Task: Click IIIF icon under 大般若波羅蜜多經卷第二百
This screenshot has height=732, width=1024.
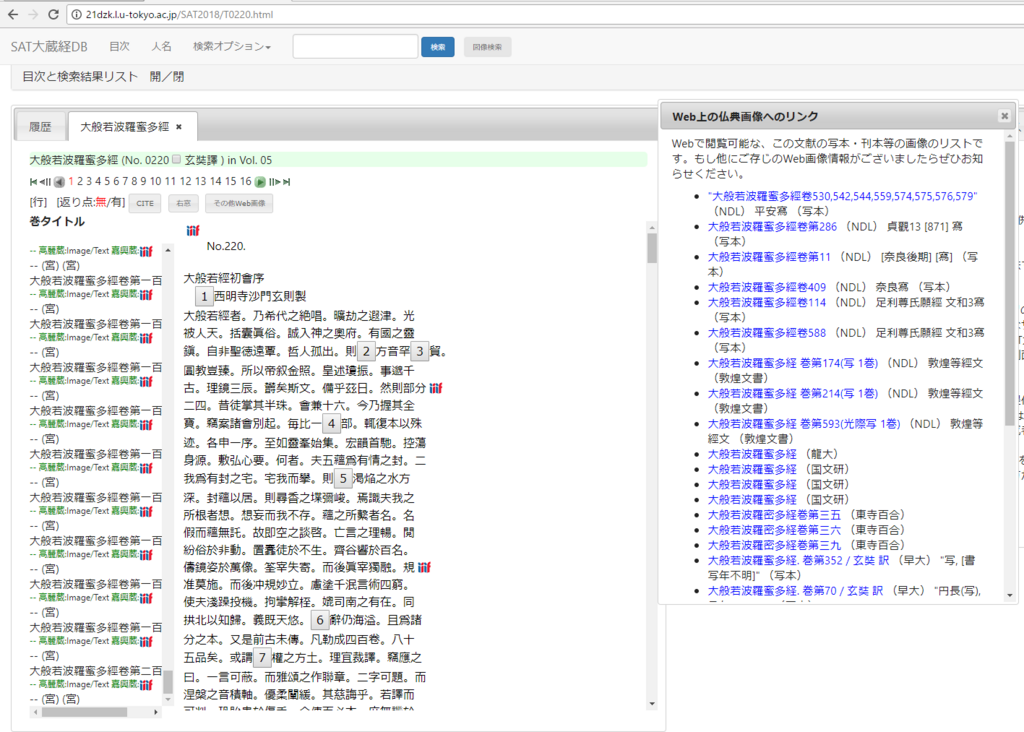Action: 146,684
